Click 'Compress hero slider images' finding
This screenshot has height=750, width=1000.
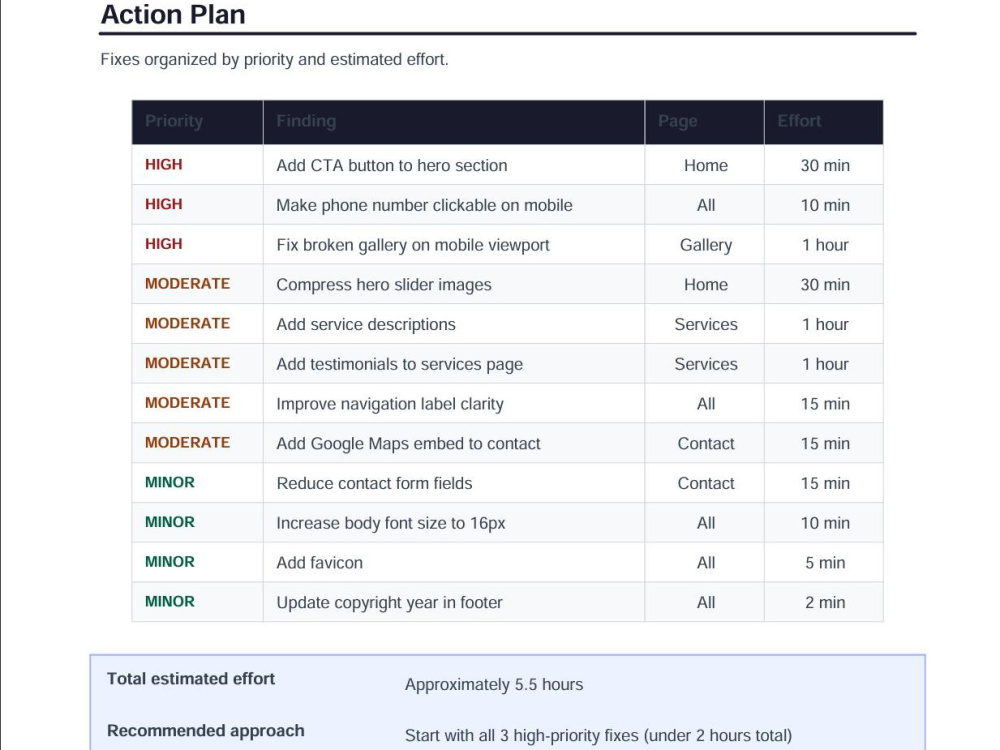pos(383,284)
